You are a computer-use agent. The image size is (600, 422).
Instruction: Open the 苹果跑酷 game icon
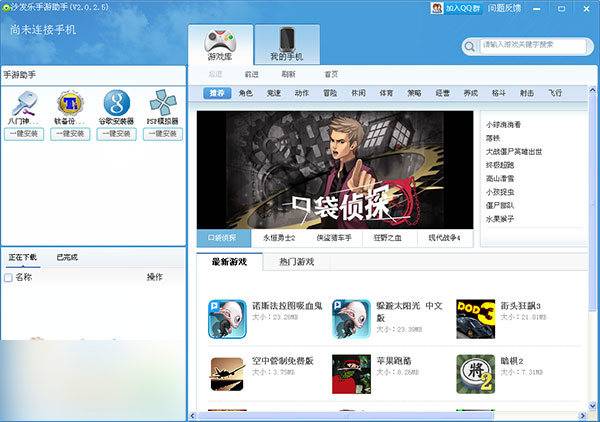351,374
